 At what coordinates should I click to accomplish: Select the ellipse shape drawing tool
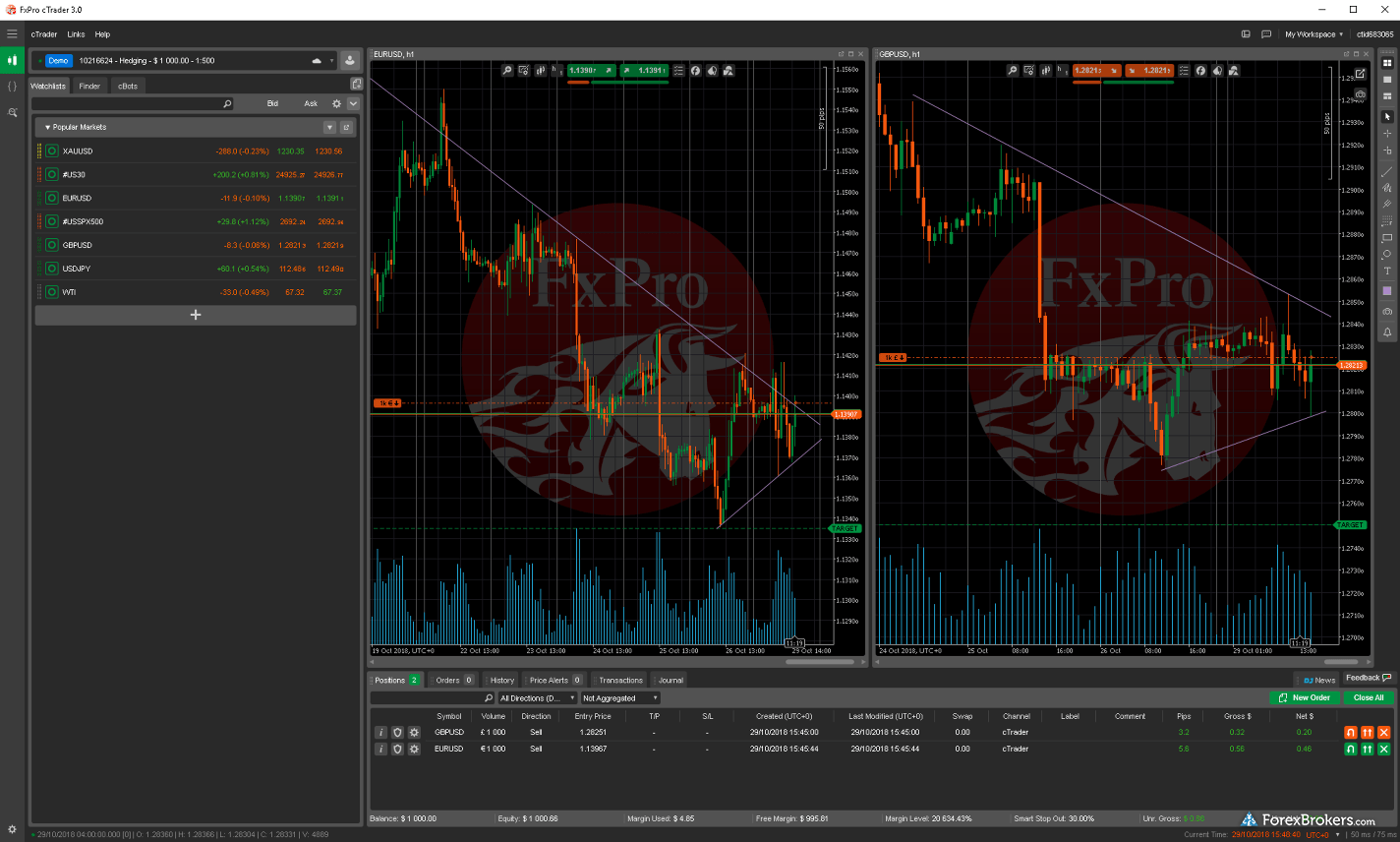(1387, 254)
